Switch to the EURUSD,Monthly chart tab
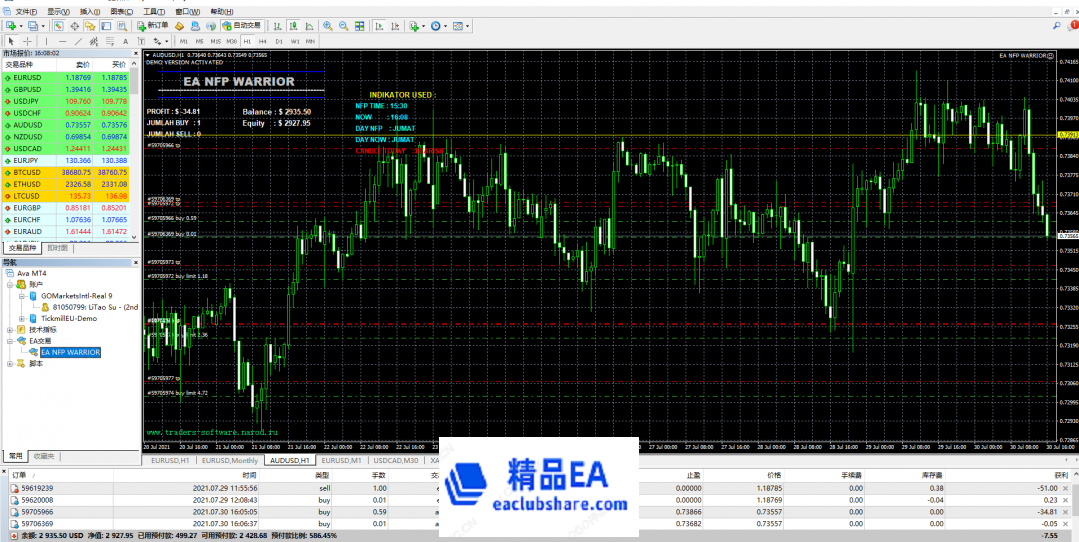Screen dimensions: 1079x542 (x=229, y=460)
